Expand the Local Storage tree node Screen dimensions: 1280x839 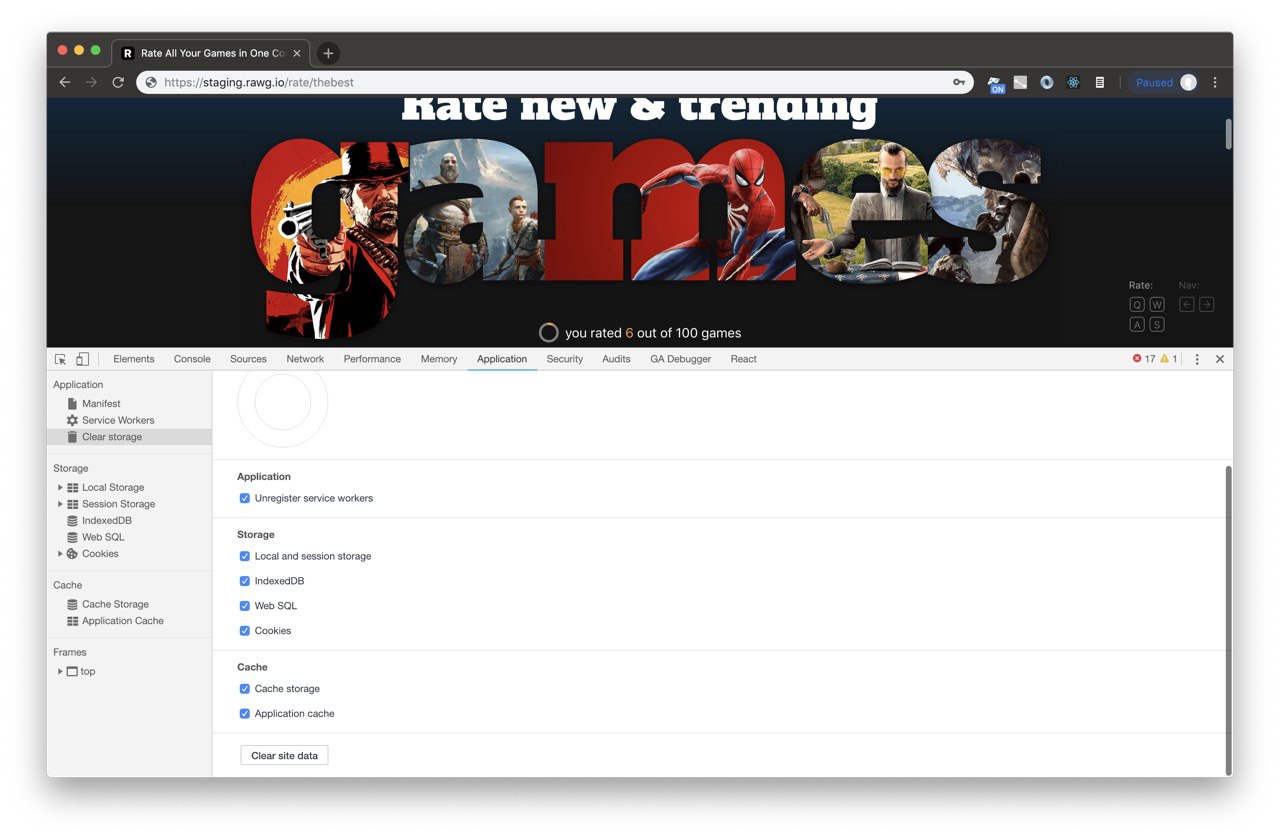(x=60, y=488)
